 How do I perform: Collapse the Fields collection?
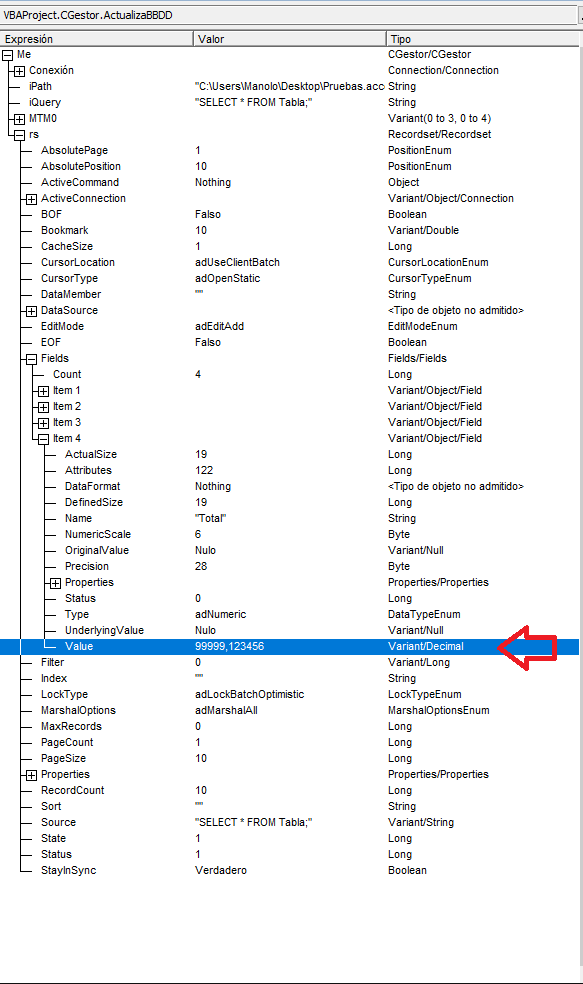tap(31, 359)
